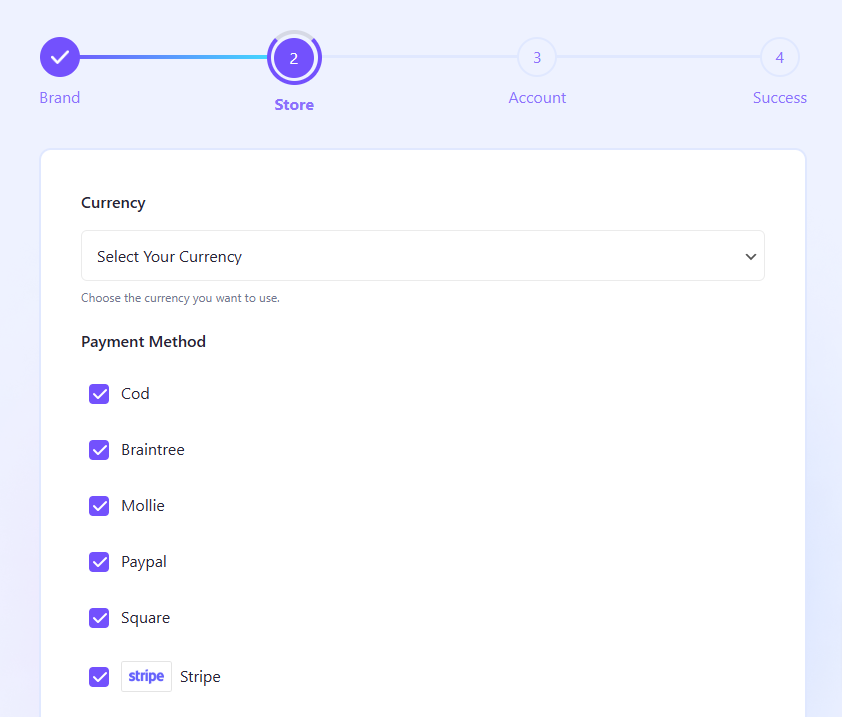
Task: Click the Payment Method heading
Action: pyautogui.click(x=143, y=342)
